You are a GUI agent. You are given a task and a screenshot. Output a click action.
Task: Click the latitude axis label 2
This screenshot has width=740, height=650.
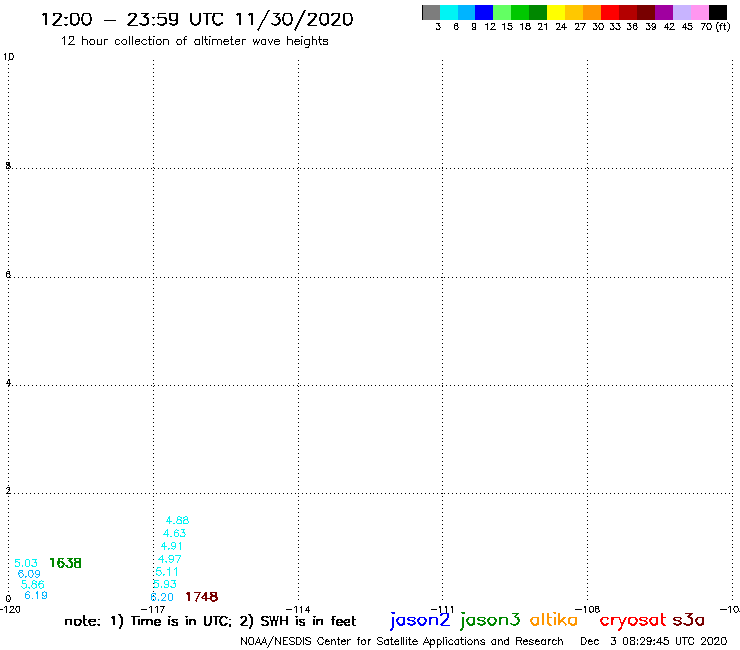pyautogui.click(x=8, y=490)
